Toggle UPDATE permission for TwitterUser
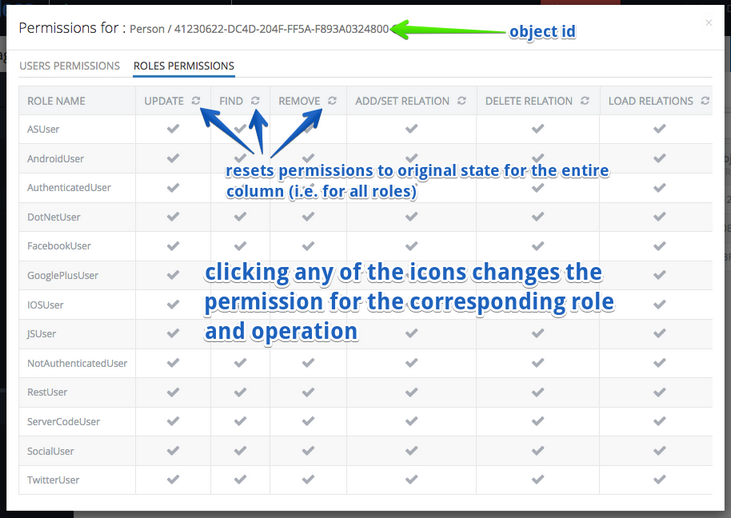731x518 pixels. pyautogui.click(x=173, y=479)
